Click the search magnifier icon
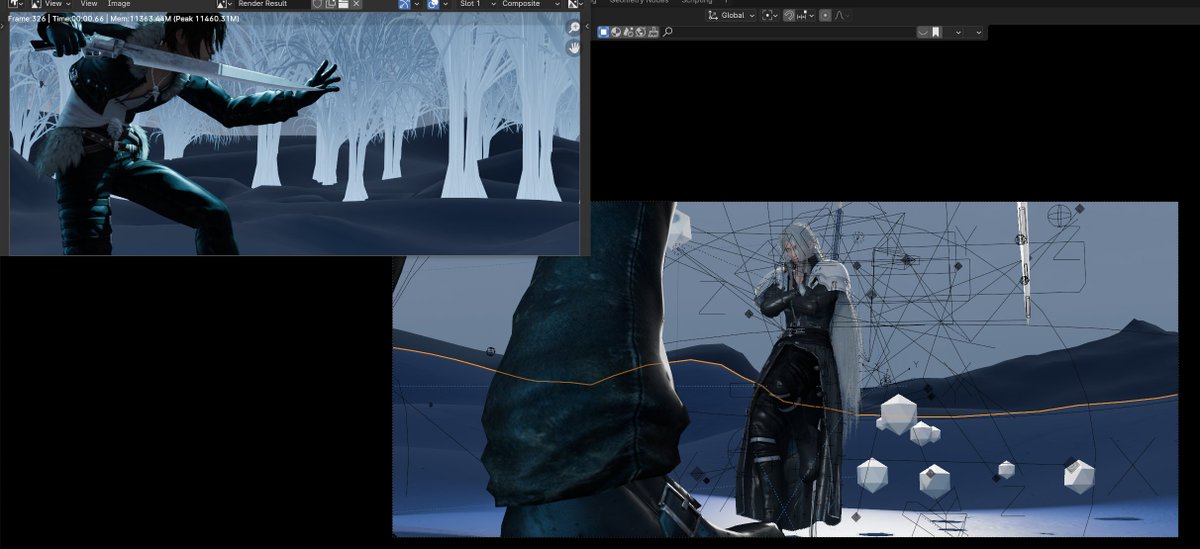Viewport: 1200px width, 549px height. coord(668,32)
